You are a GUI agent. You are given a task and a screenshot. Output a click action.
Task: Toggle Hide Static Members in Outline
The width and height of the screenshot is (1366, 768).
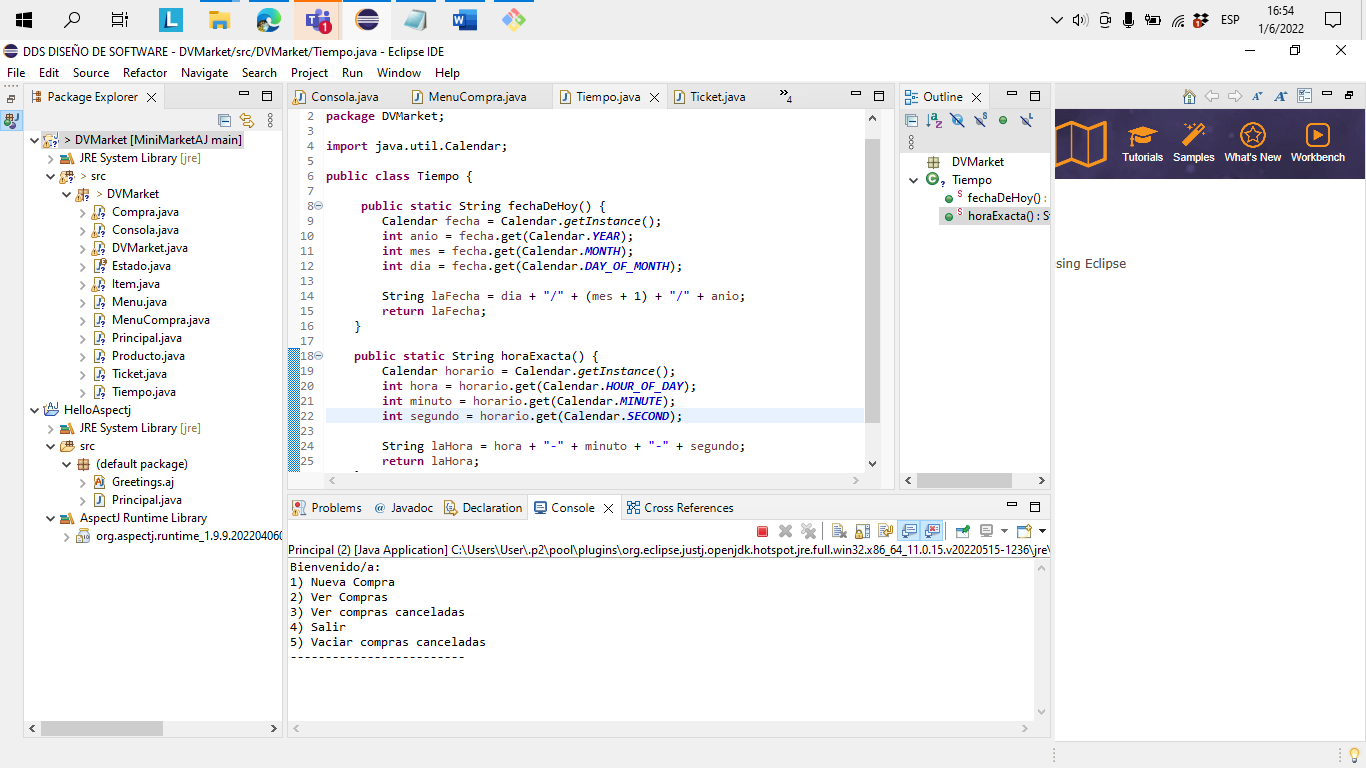point(980,120)
